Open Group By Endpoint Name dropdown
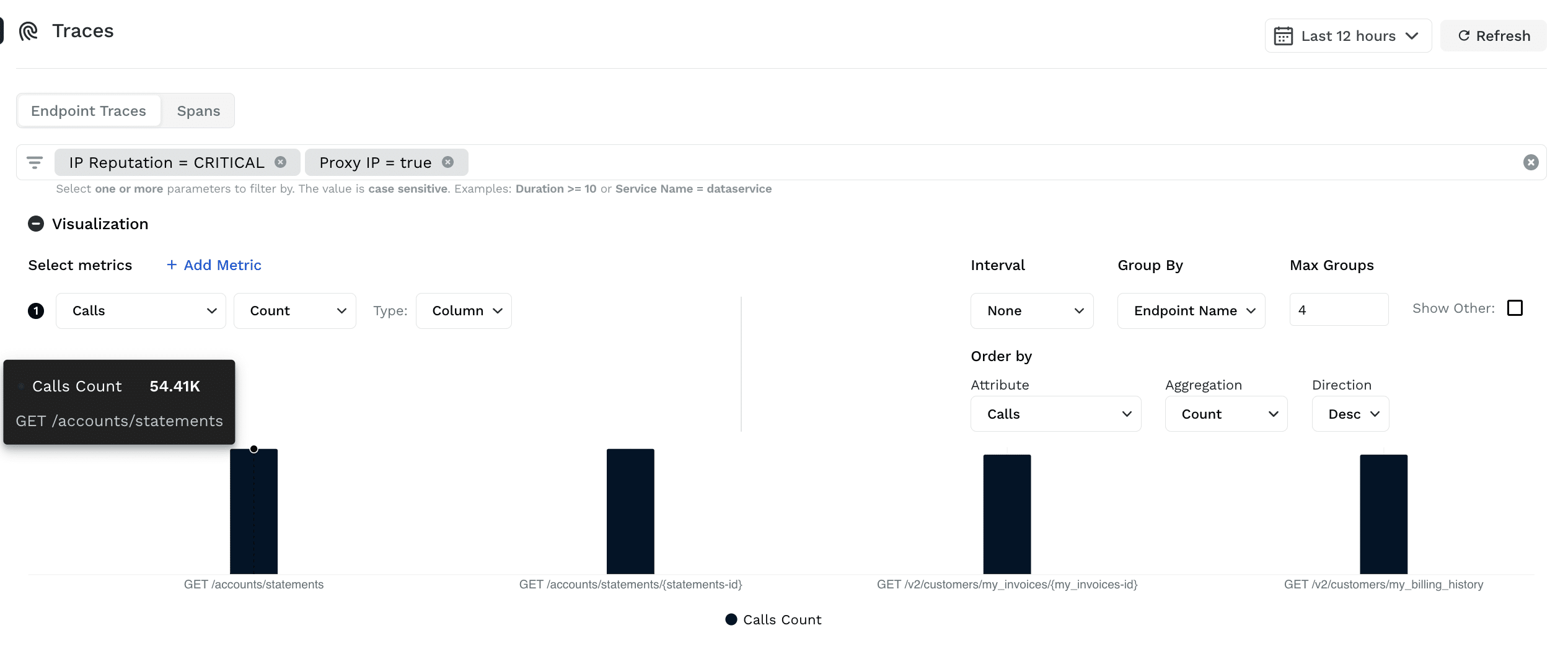Image resolution: width=1568 pixels, height=659 pixels. tap(1191, 311)
